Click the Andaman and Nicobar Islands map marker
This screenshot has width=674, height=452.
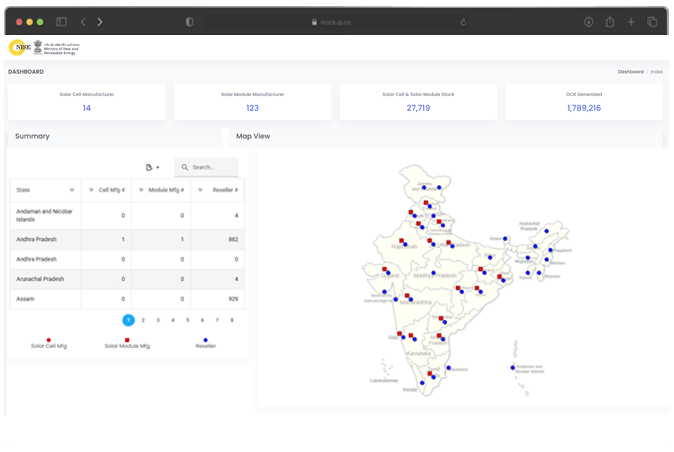click(x=512, y=368)
